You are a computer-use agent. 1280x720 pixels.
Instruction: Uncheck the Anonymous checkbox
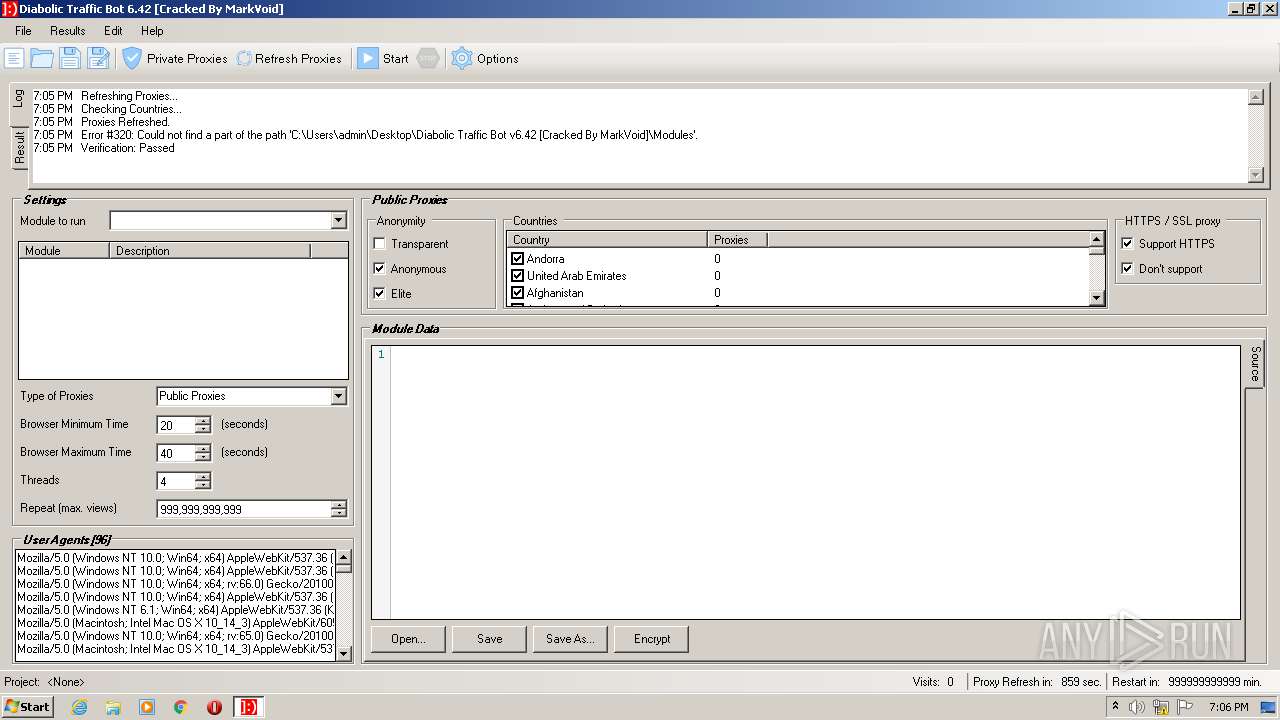[x=380, y=269]
